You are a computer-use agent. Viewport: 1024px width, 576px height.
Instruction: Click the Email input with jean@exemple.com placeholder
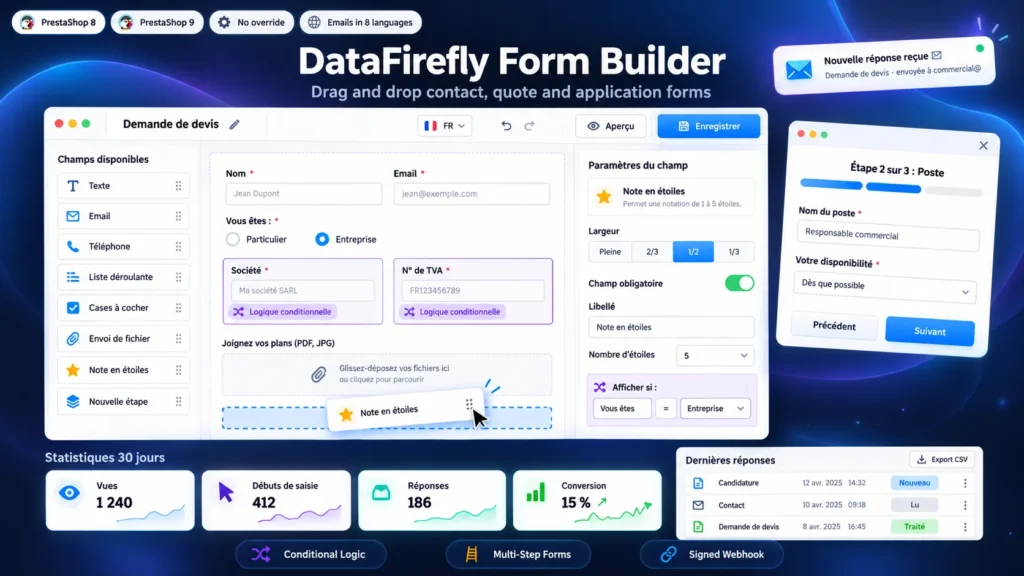(x=472, y=193)
